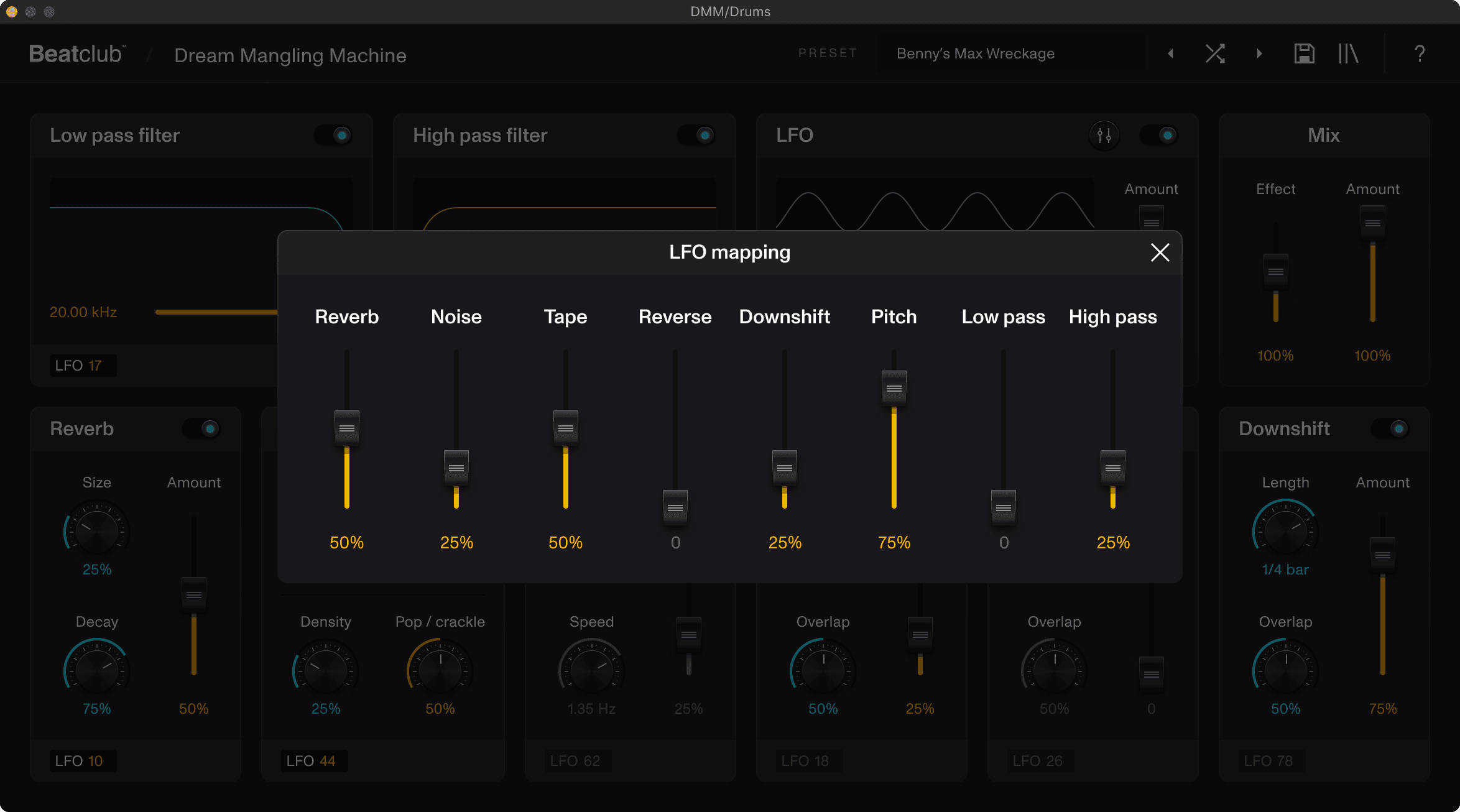Image resolution: width=1460 pixels, height=812 pixels.
Task: Click the Noise mapping slider handle
Action: tap(456, 468)
